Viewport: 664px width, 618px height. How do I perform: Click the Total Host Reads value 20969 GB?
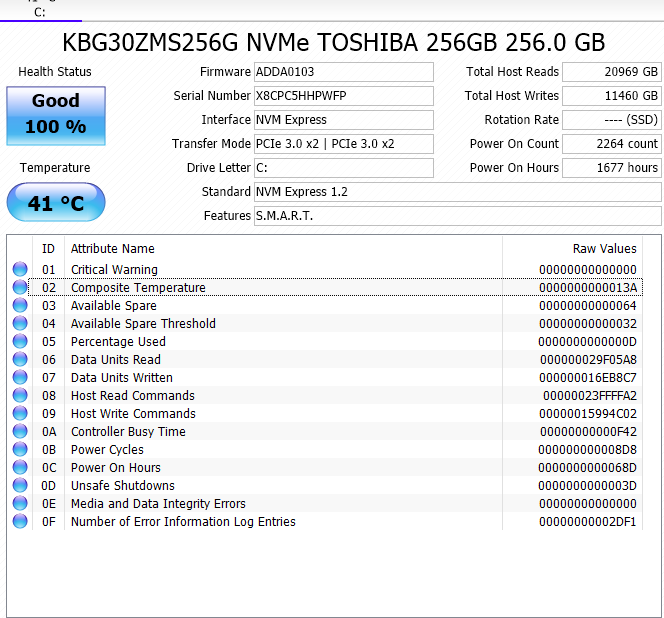click(611, 72)
